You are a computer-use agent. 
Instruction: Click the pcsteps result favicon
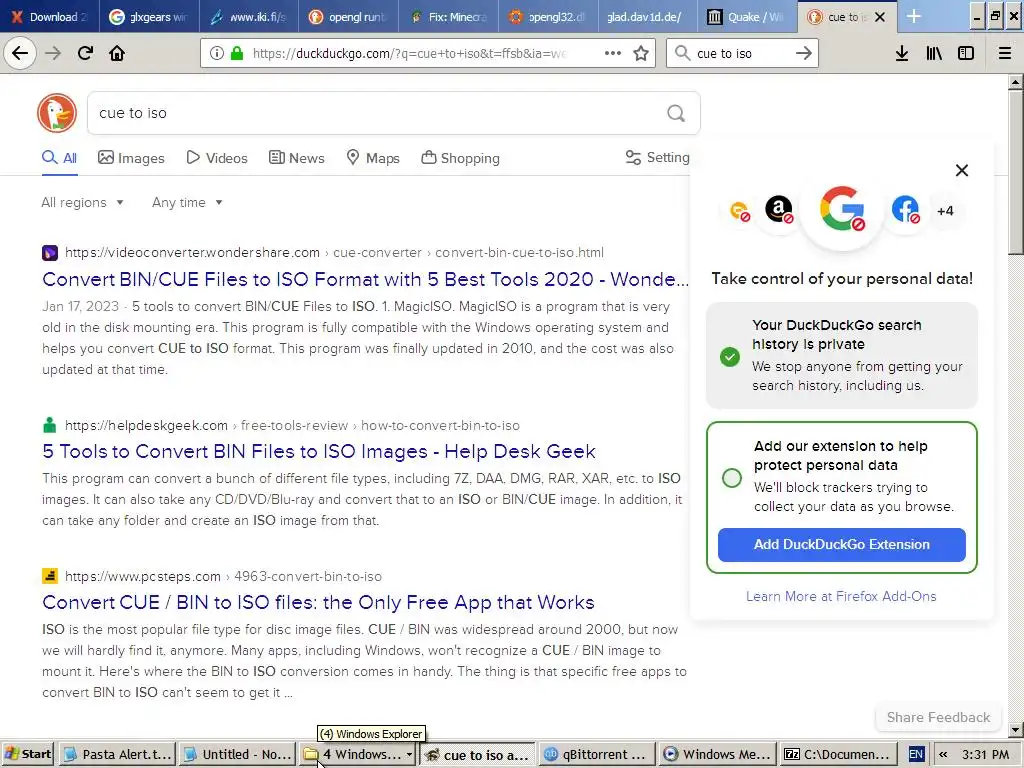pyautogui.click(x=50, y=576)
